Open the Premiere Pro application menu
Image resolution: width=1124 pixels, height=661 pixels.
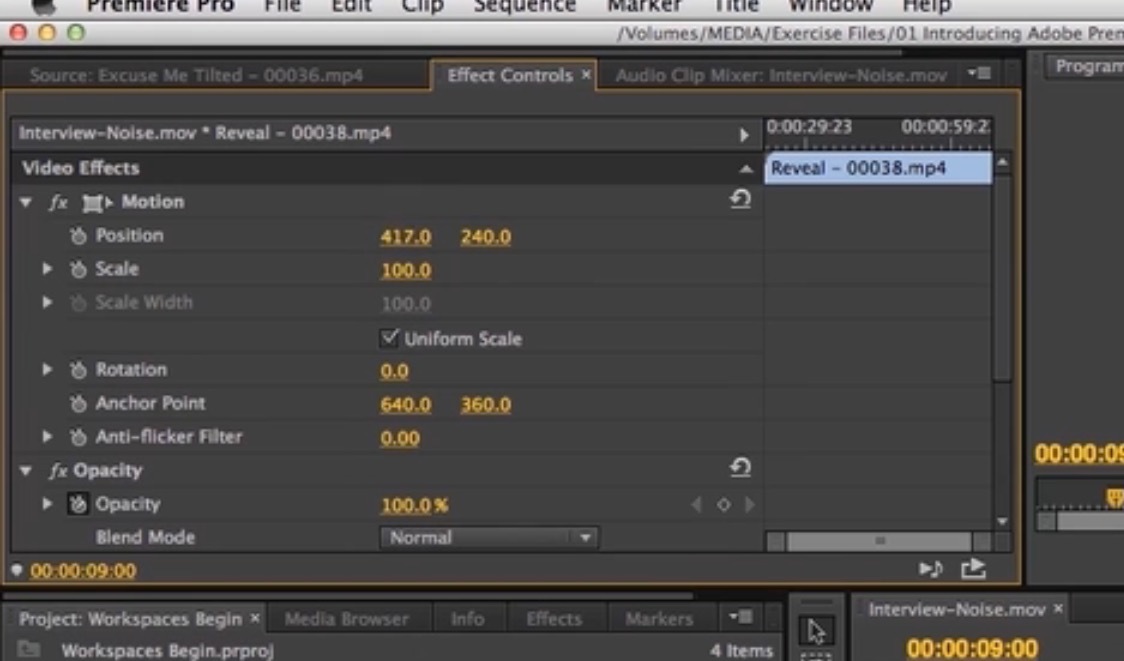[160, 6]
